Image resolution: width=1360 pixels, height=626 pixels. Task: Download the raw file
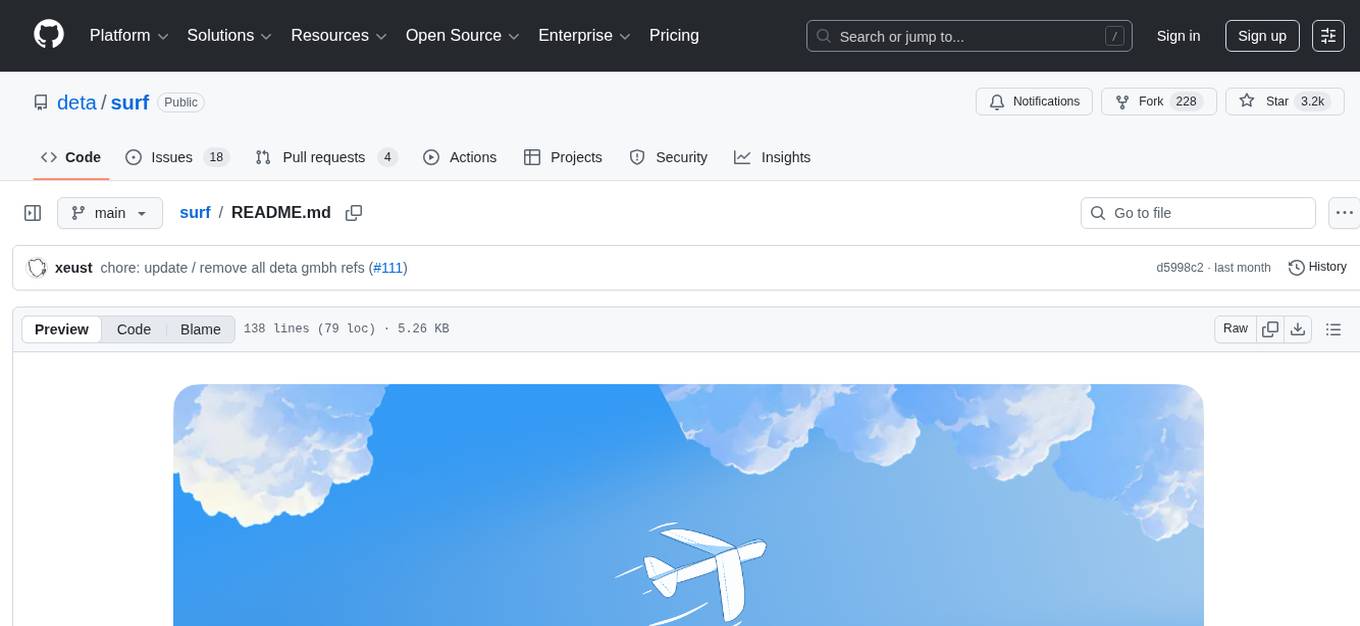coord(1298,329)
